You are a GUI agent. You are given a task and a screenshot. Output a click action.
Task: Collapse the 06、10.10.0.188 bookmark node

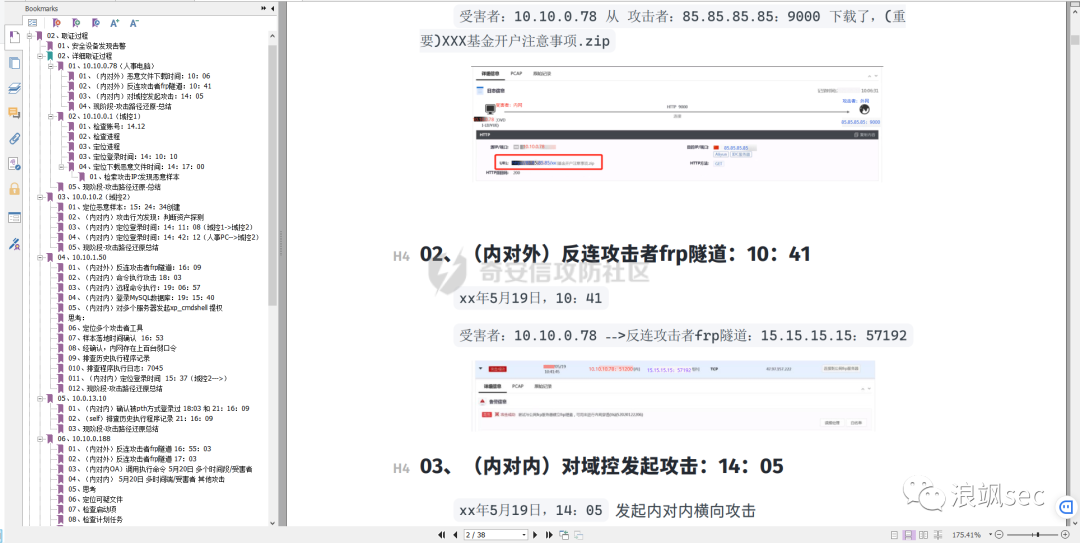click(x=41, y=438)
